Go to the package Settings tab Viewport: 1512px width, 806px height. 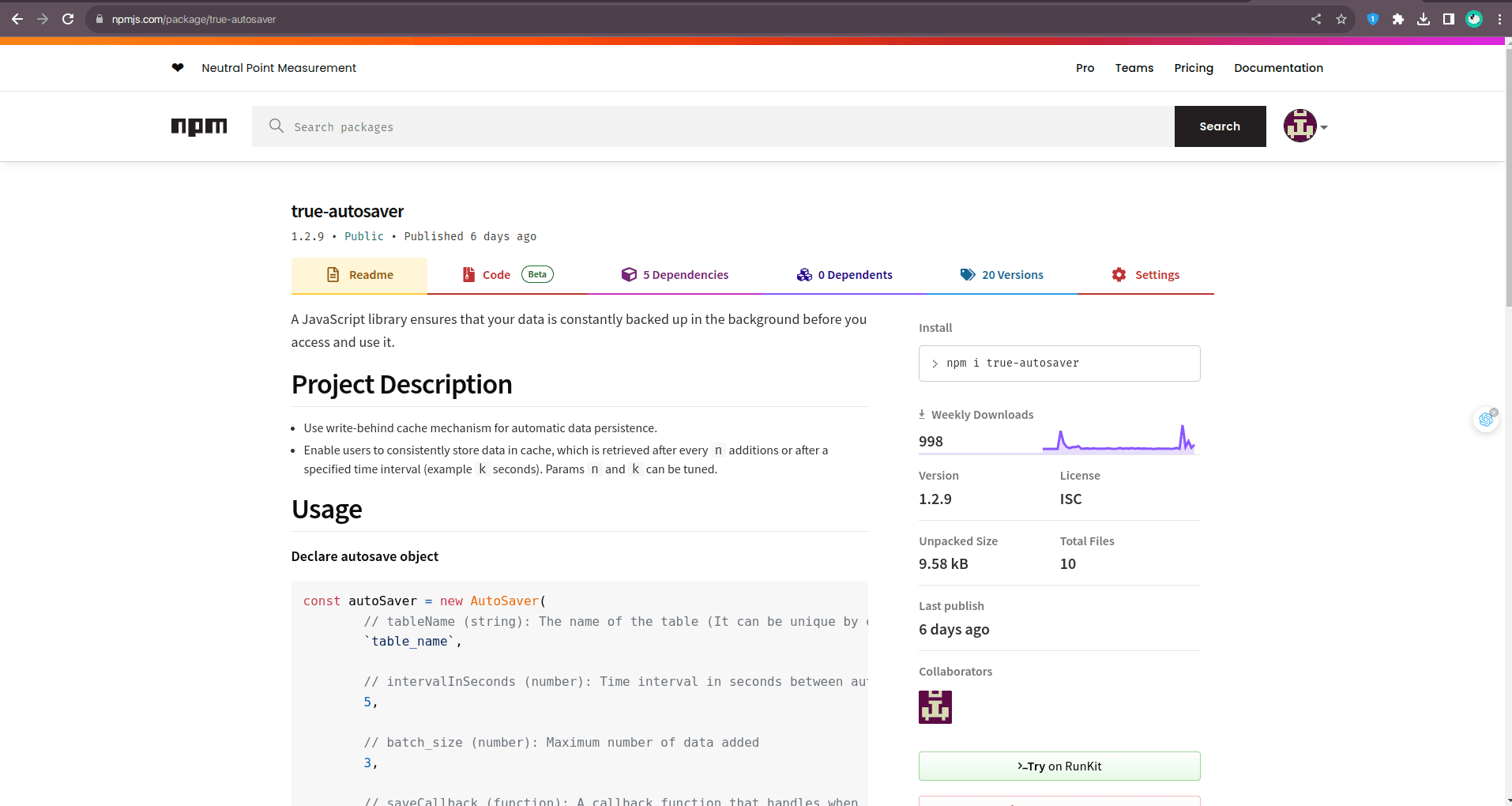[x=1145, y=275]
